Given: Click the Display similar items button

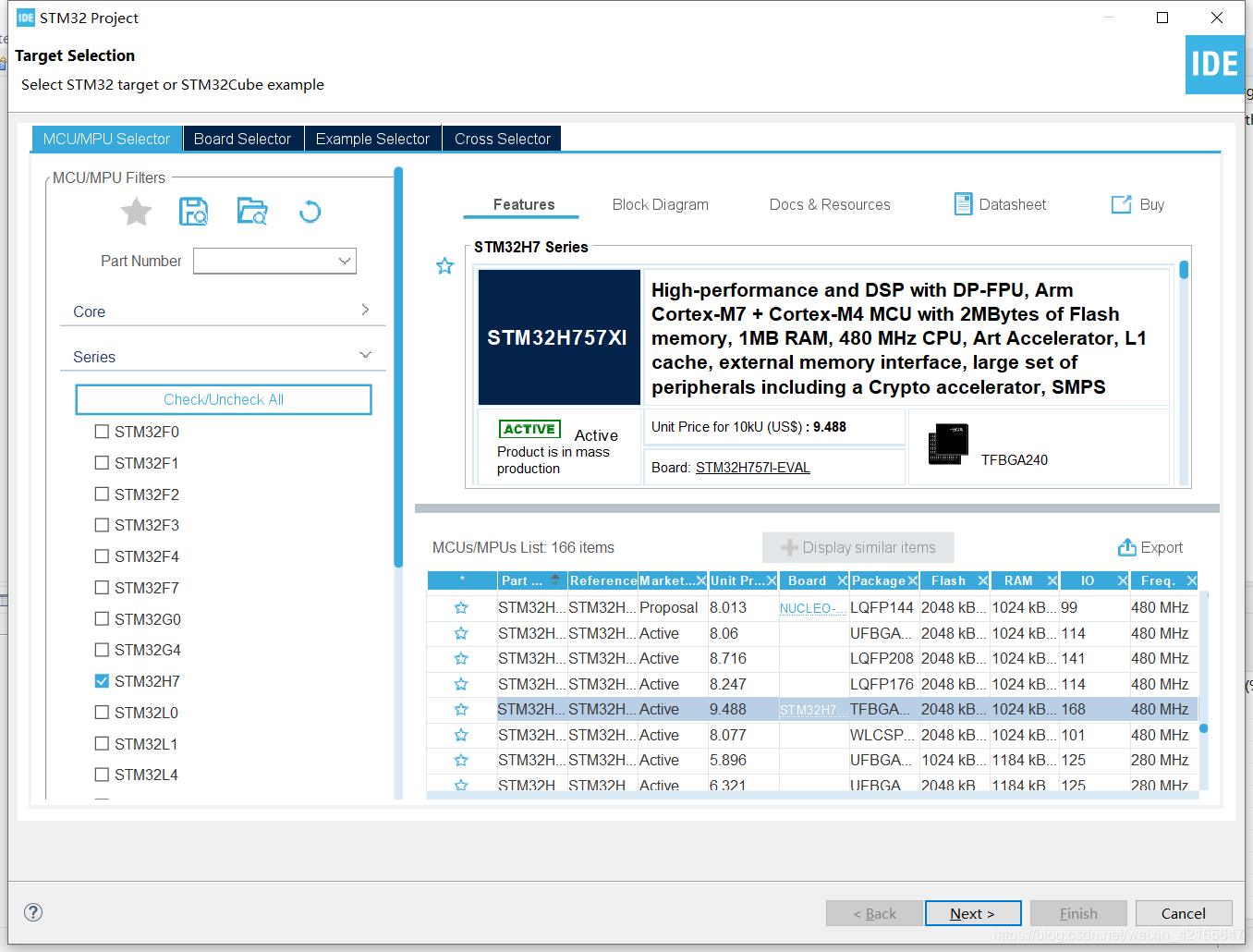Looking at the screenshot, I should (858, 547).
